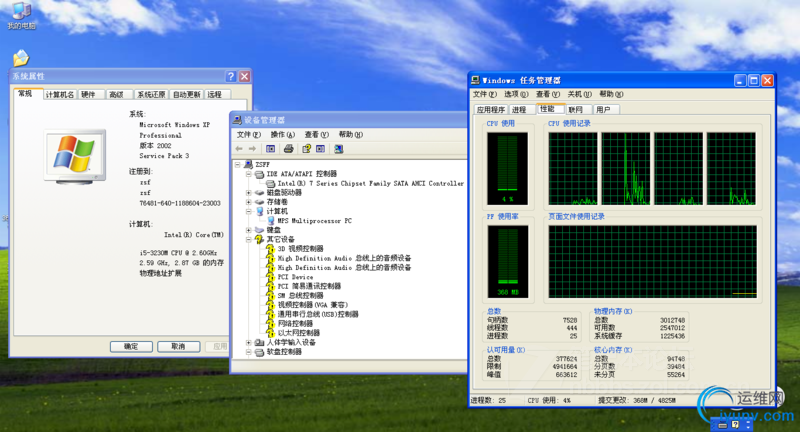Click the Print icon in Device Manager toolbar

pyautogui.click(x=288, y=148)
